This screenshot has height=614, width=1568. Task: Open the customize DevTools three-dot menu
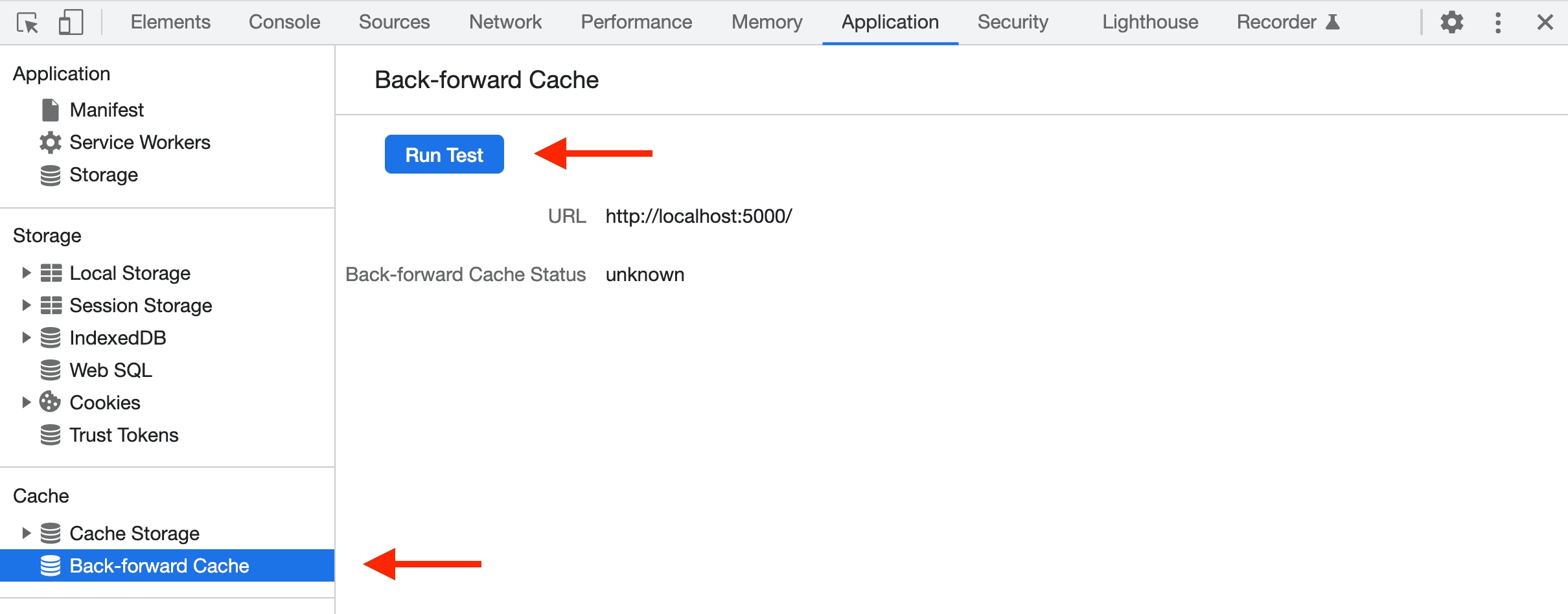(1497, 21)
